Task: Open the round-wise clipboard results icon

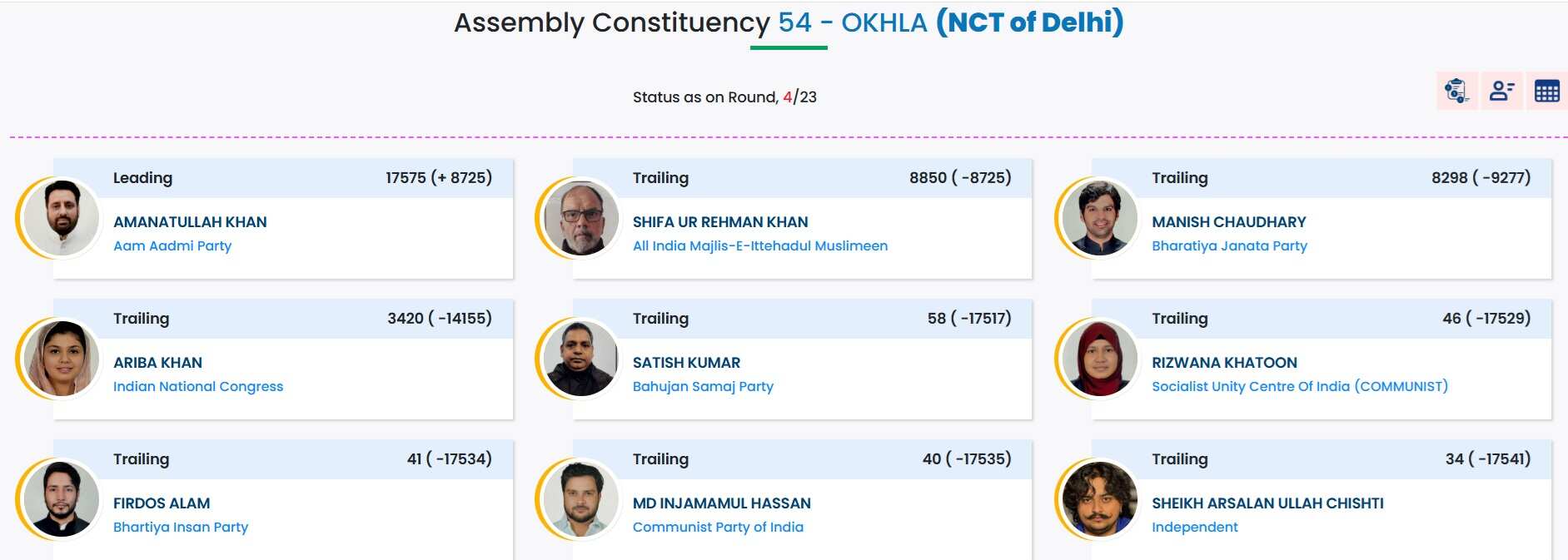Action: click(x=1456, y=91)
